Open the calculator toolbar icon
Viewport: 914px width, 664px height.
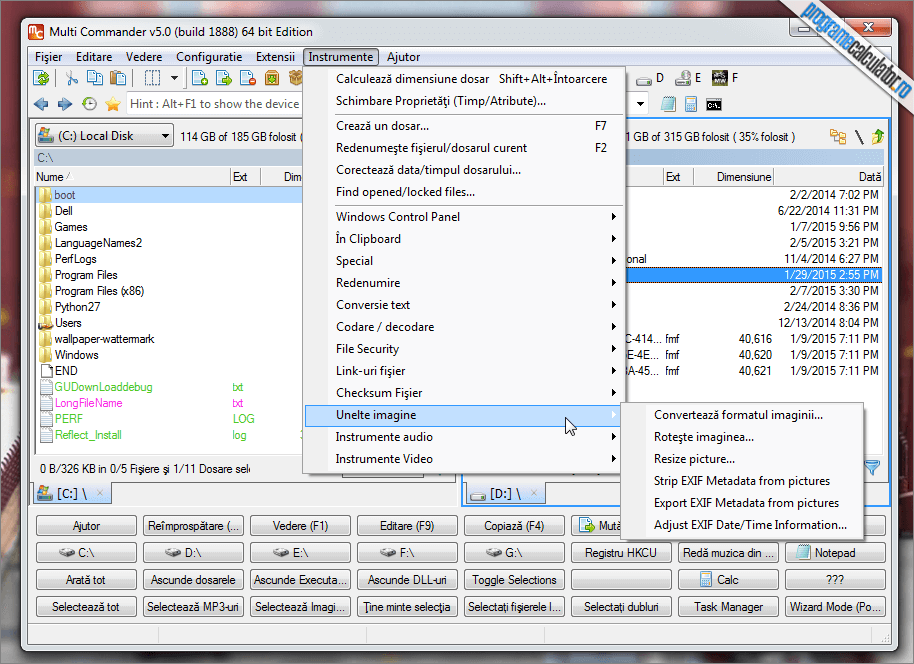691,104
